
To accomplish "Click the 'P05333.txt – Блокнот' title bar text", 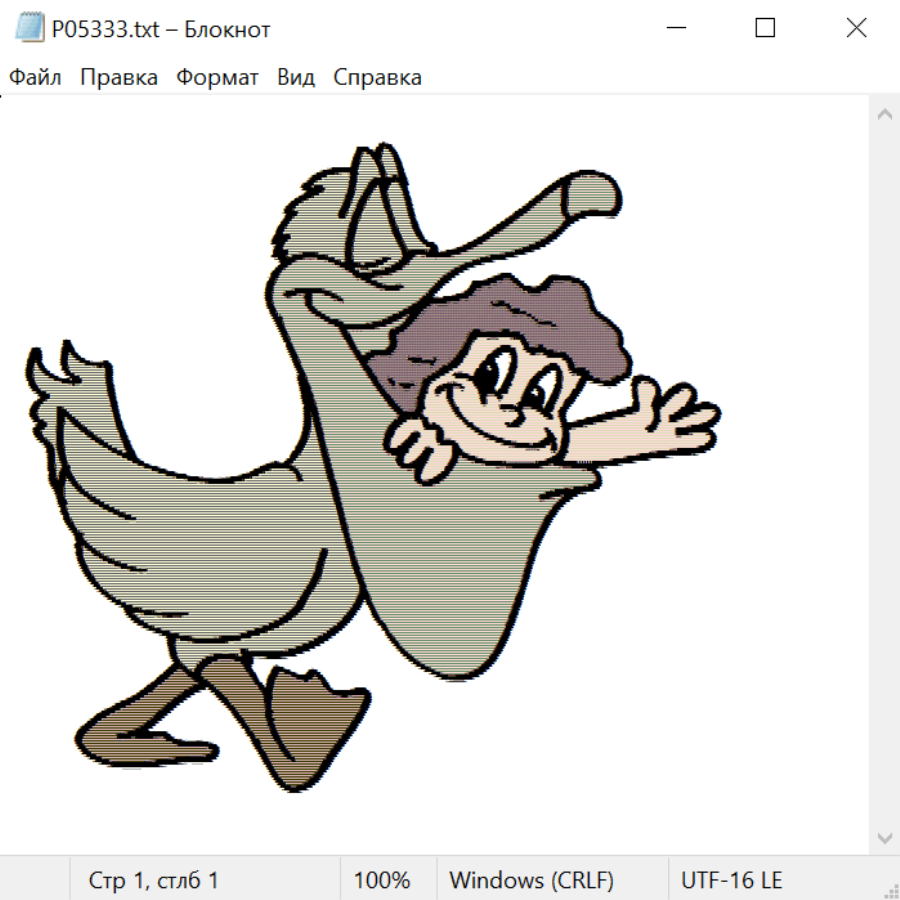I will click(161, 29).
